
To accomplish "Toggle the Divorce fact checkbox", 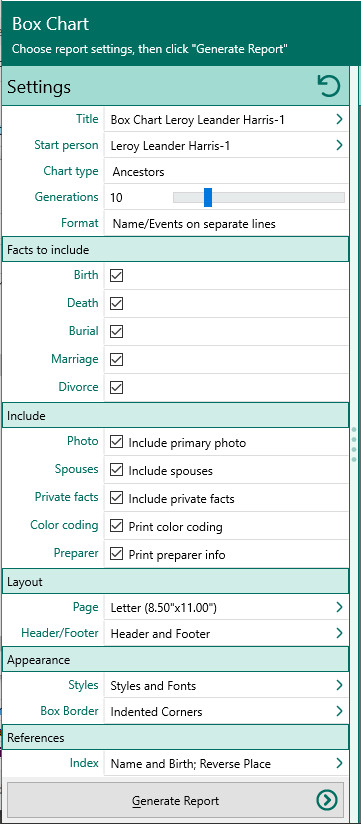I will (116, 387).
